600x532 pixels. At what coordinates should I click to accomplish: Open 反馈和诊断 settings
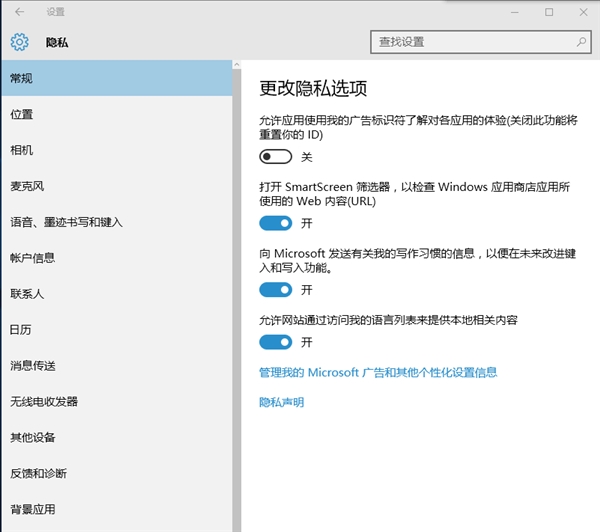[x=38, y=473]
